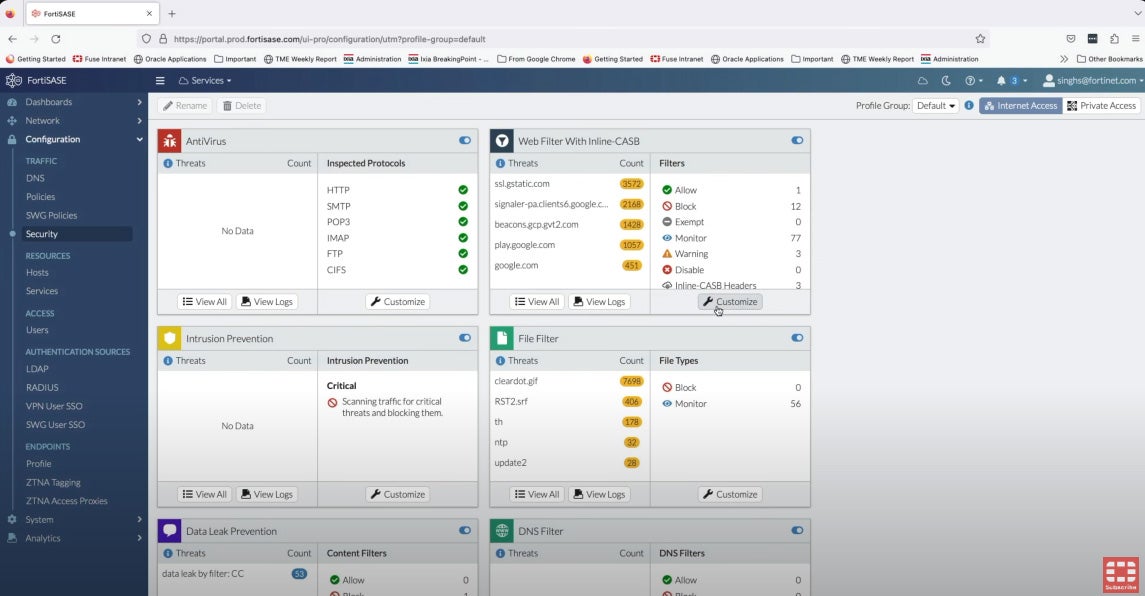Expand the System sidebar section
The height and width of the screenshot is (596, 1145).
tap(74, 519)
